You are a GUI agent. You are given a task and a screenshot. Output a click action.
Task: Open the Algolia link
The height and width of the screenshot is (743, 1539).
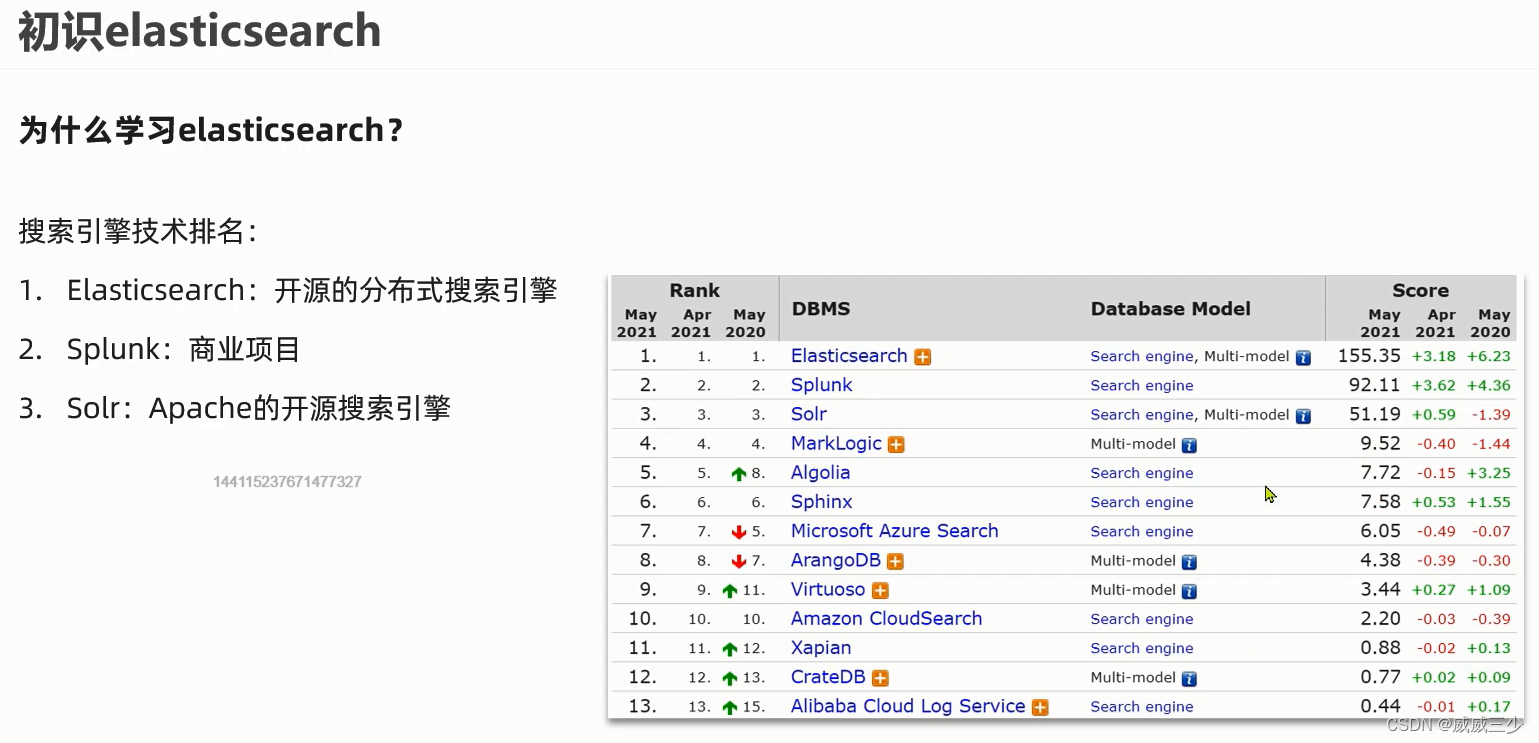click(821, 473)
